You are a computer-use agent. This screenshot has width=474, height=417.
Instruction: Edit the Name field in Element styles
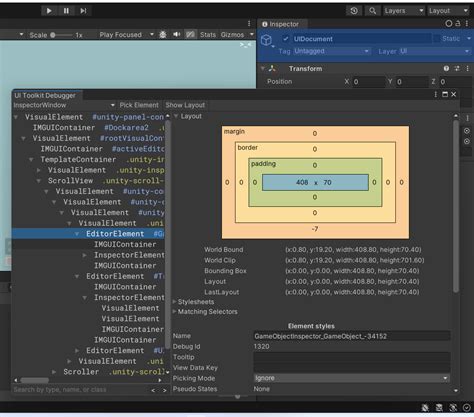tap(352, 336)
